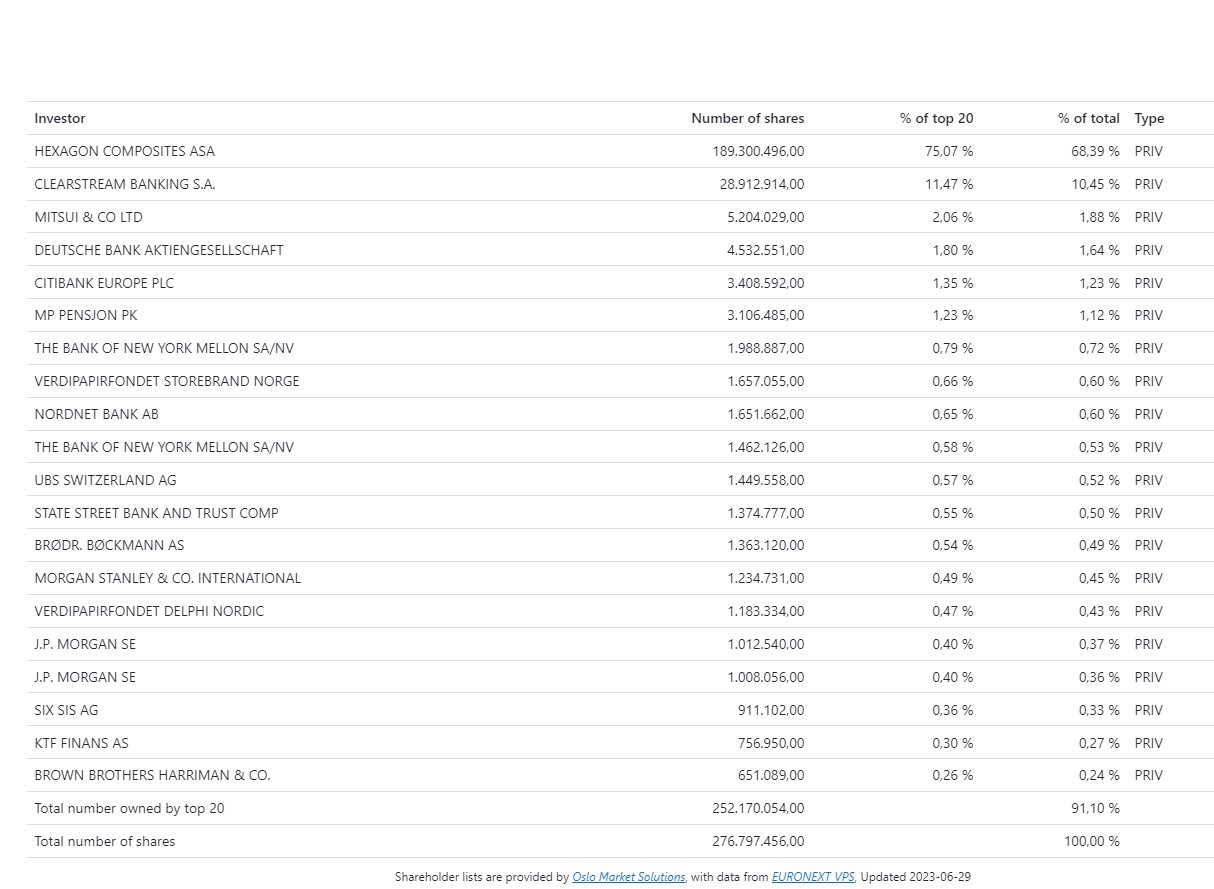The image size is (1214, 889).
Task: Select the UBS SWITZERLAND AG row
Action: pos(105,480)
